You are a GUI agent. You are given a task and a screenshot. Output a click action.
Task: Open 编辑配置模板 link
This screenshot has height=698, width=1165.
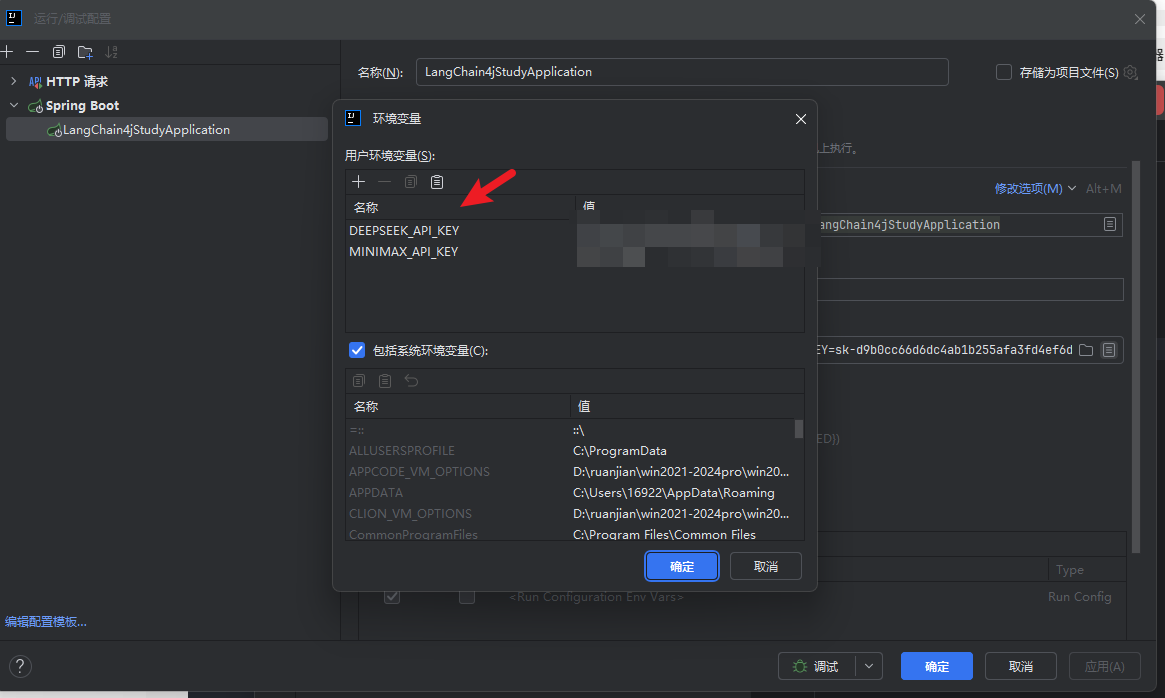tap(46, 621)
